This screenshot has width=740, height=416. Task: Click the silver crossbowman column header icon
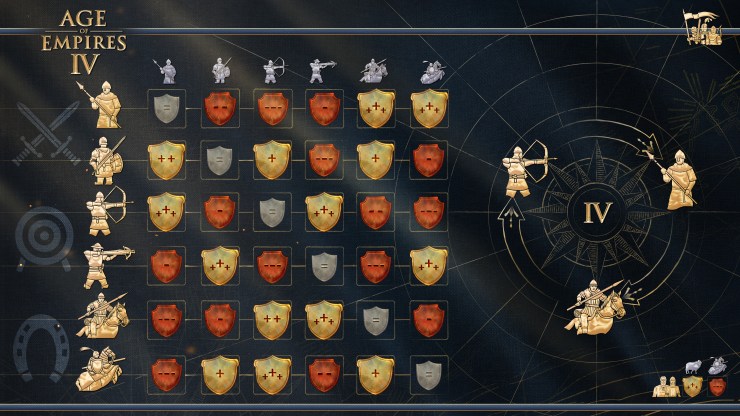[322, 71]
